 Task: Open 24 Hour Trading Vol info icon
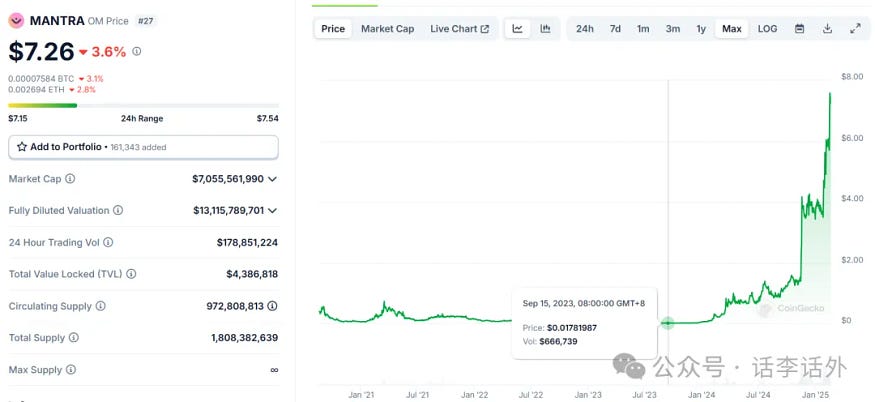pyautogui.click(x=108, y=242)
